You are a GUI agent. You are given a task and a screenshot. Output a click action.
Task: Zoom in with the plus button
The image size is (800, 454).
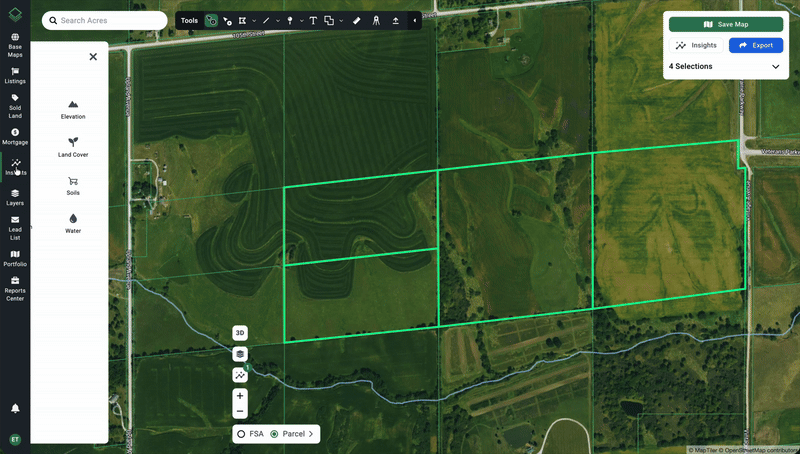click(240, 396)
